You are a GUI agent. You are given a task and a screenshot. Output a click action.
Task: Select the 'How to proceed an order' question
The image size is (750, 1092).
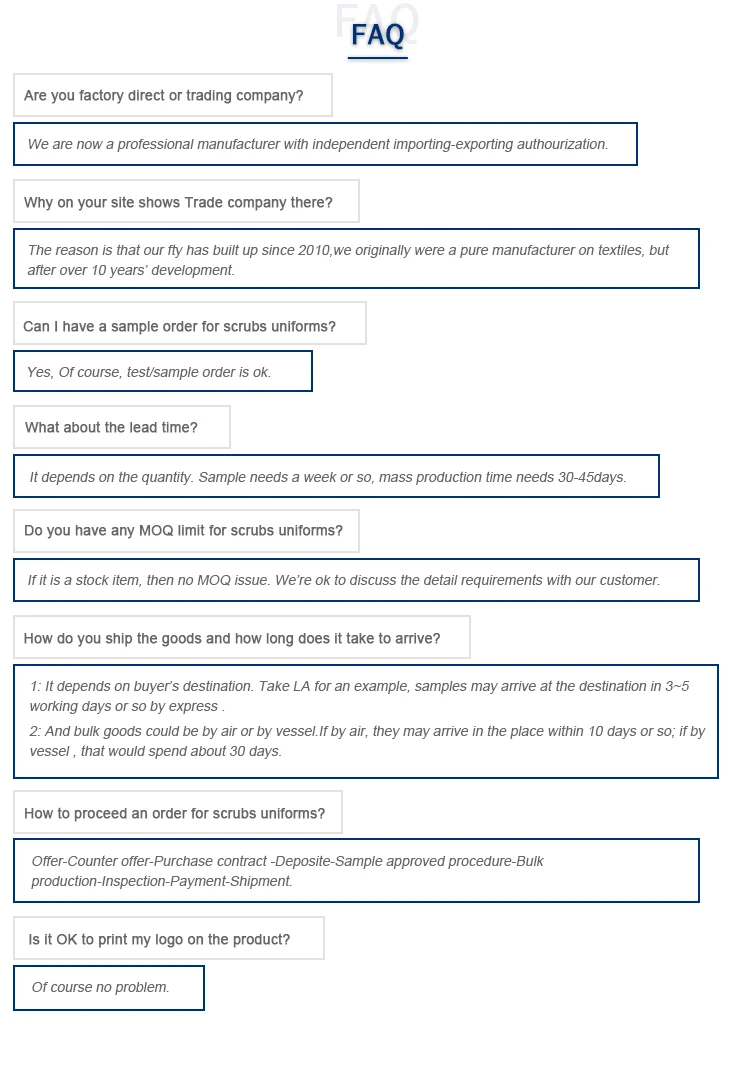(174, 813)
